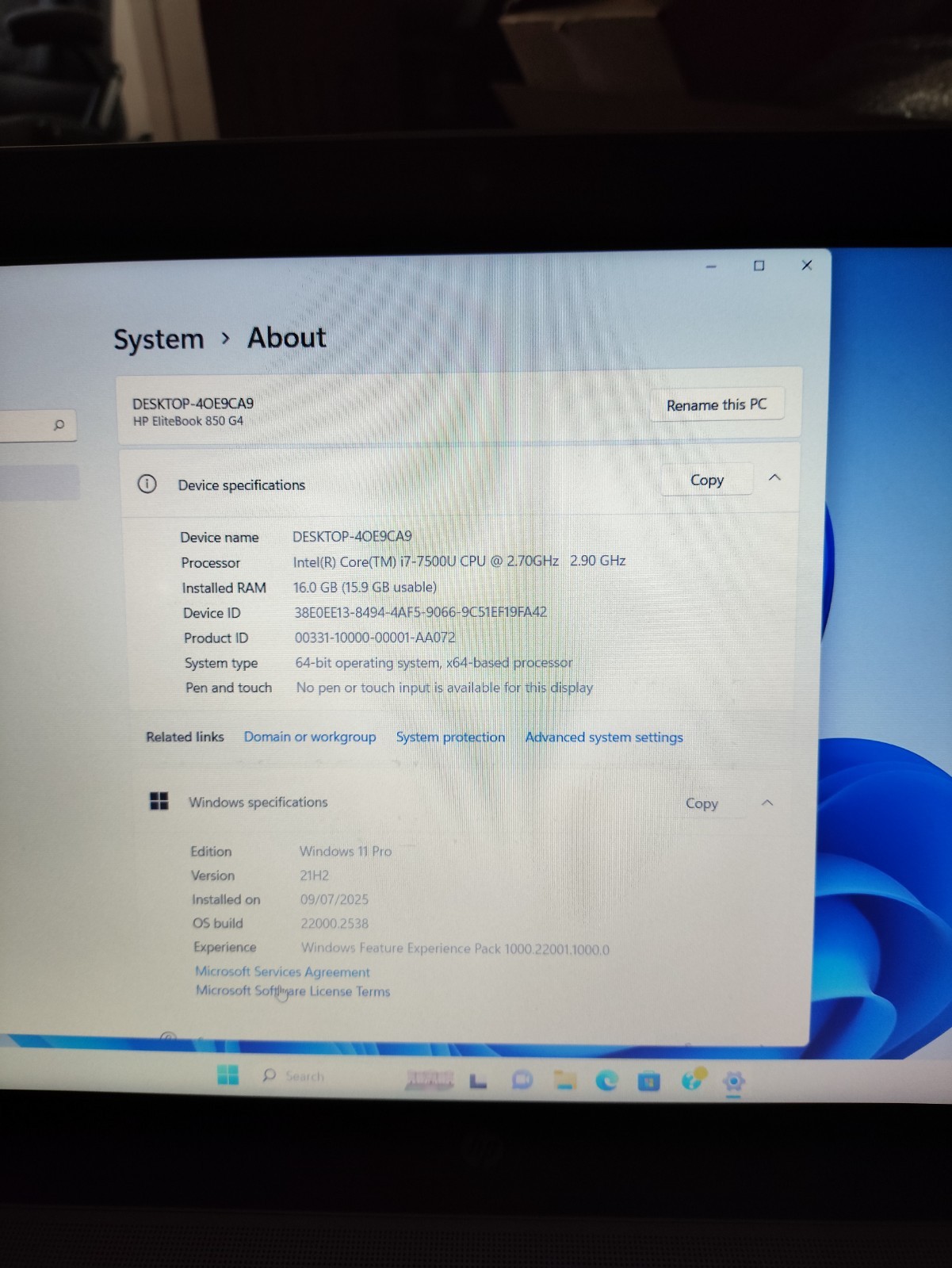Viewport: 952px width, 1268px height.
Task: Open the Windows Start menu
Action: [x=228, y=1075]
